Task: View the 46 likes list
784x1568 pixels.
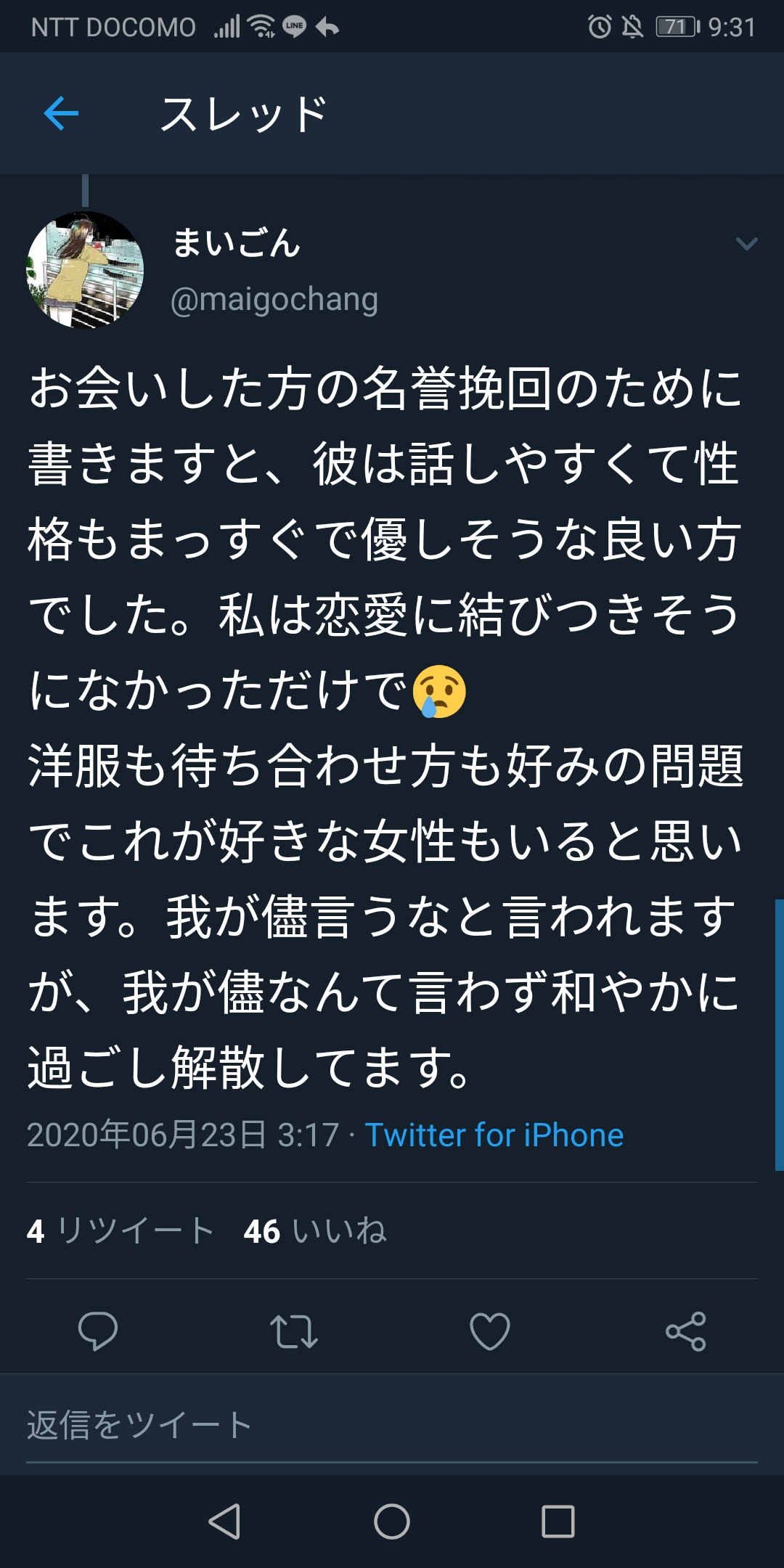Action: pyautogui.click(x=315, y=1231)
